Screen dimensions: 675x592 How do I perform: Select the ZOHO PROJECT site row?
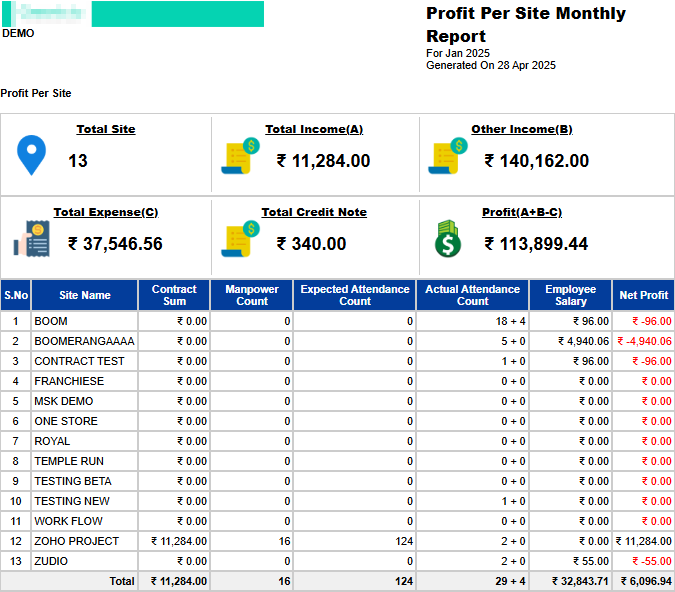[76, 541]
